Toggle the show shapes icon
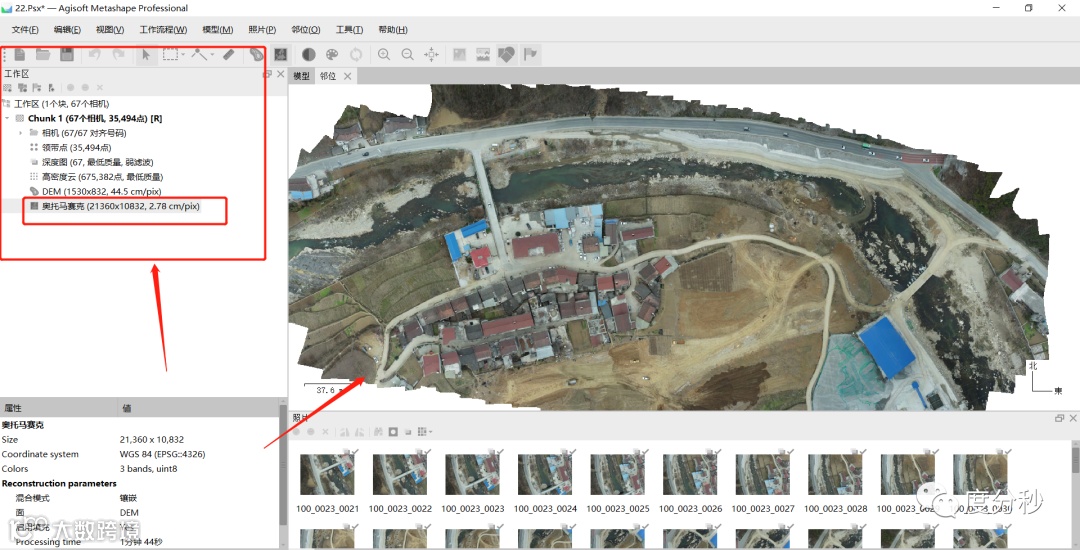 coord(506,54)
